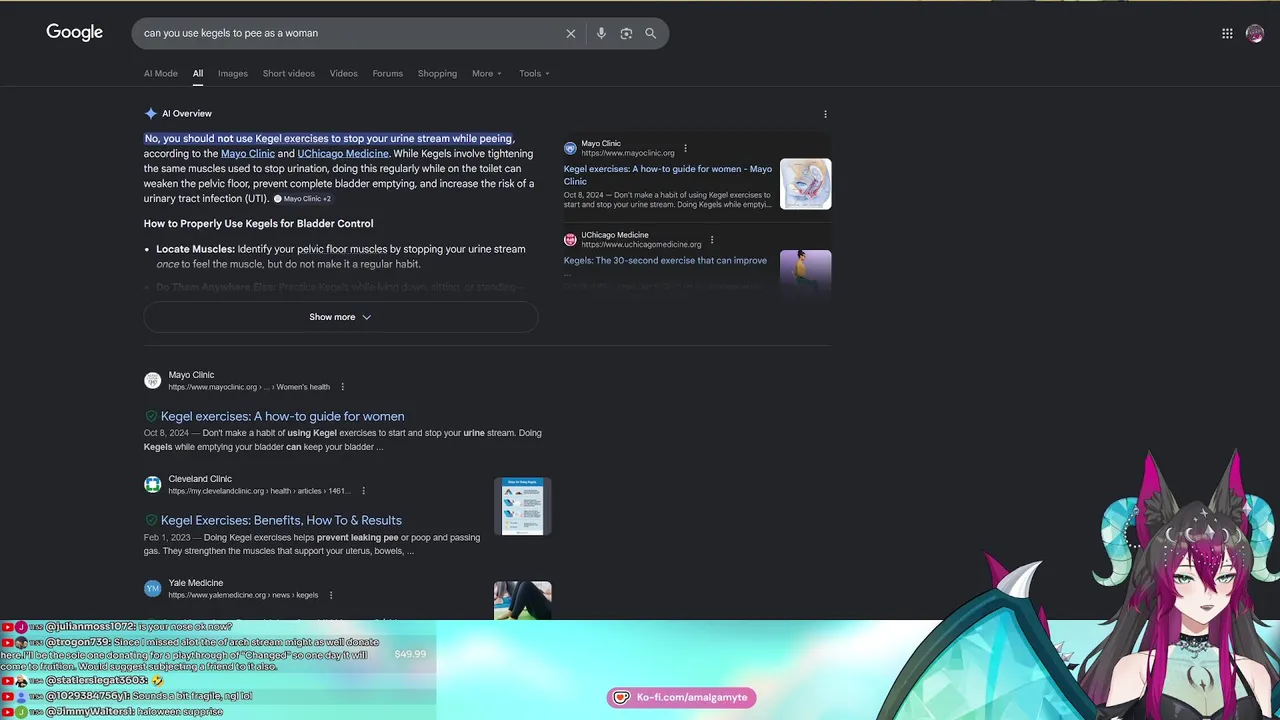This screenshot has height=720, width=1280.
Task: Open 'Kegel Exercises: Benefits, How To & Results'
Action: (x=281, y=520)
